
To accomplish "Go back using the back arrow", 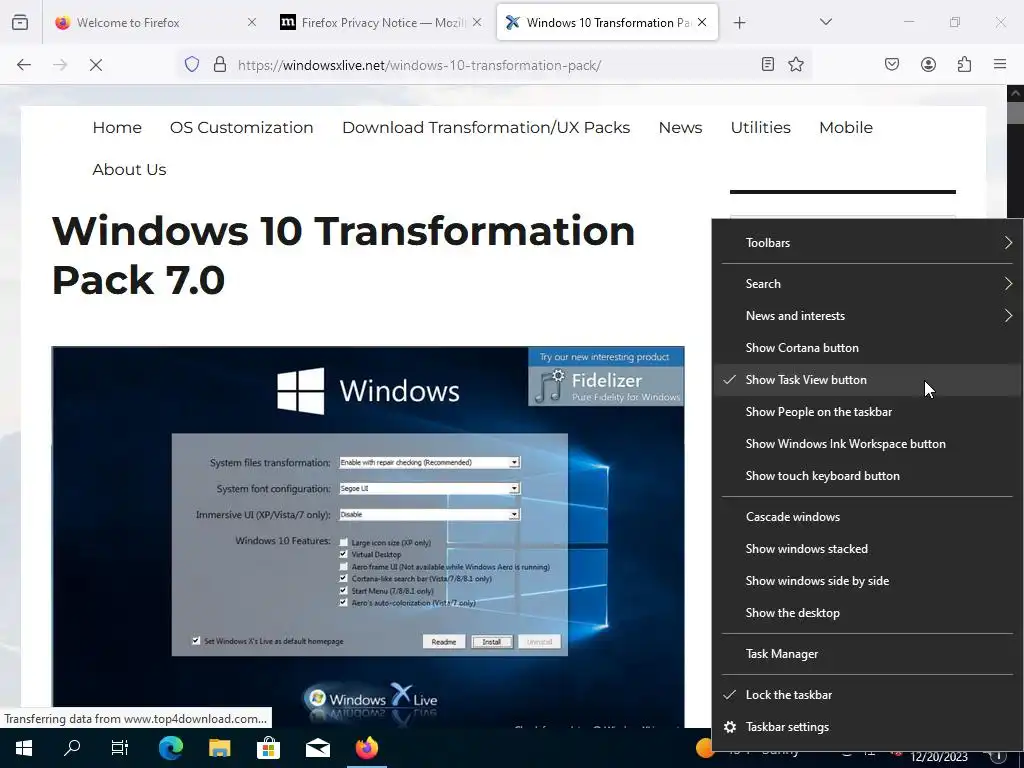I will click(x=24, y=65).
